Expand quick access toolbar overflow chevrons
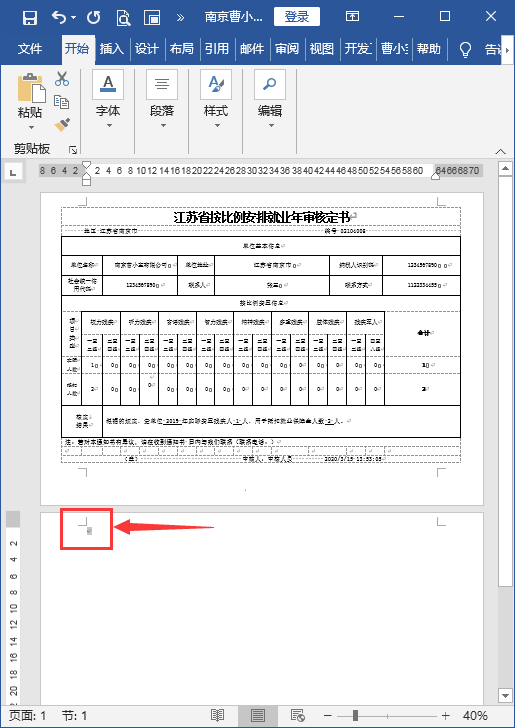The image size is (515, 728). pyautogui.click(x=180, y=18)
